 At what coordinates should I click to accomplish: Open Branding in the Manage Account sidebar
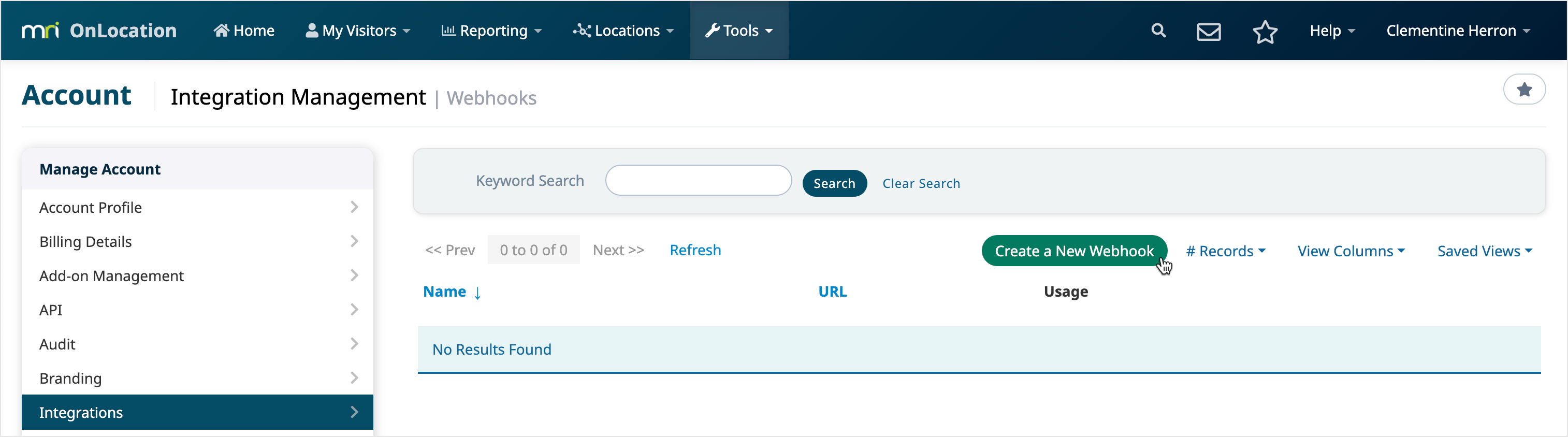(197, 377)
